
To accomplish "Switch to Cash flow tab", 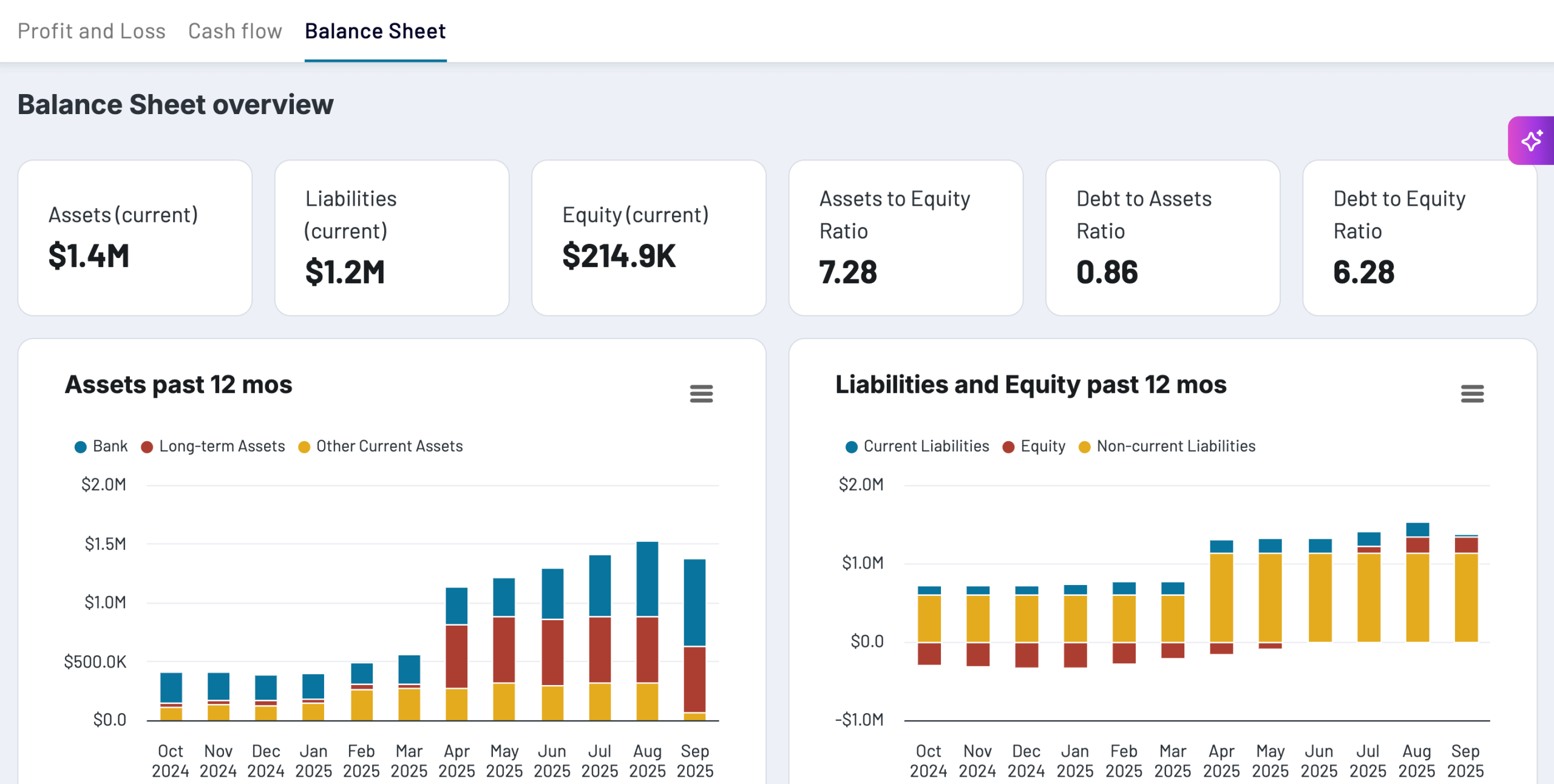I will click(x=235, y=31).
